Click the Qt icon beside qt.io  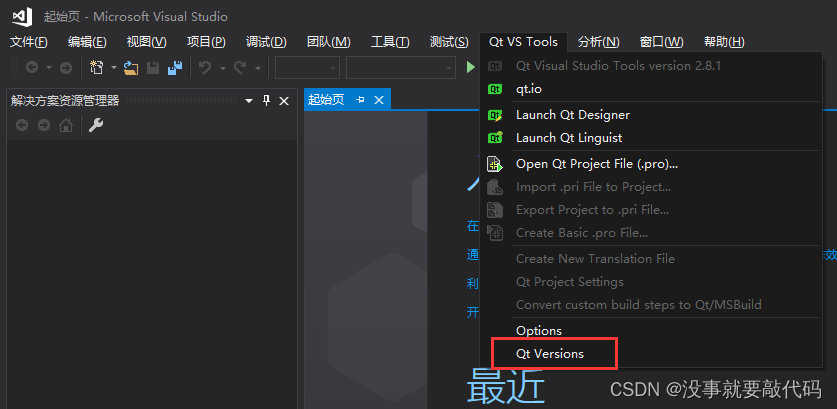coord(495,89)
